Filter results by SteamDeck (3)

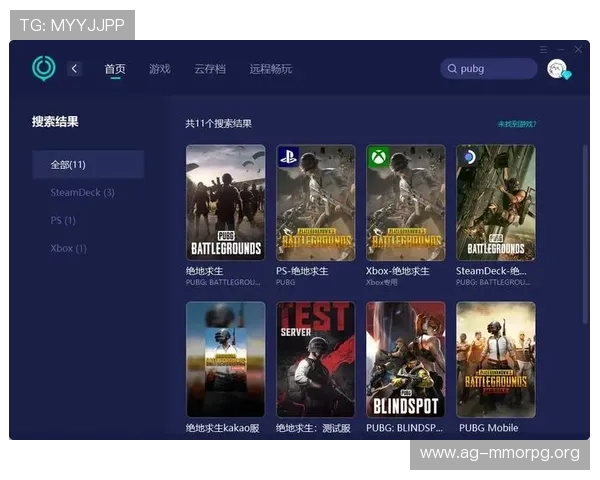(82, 193)
